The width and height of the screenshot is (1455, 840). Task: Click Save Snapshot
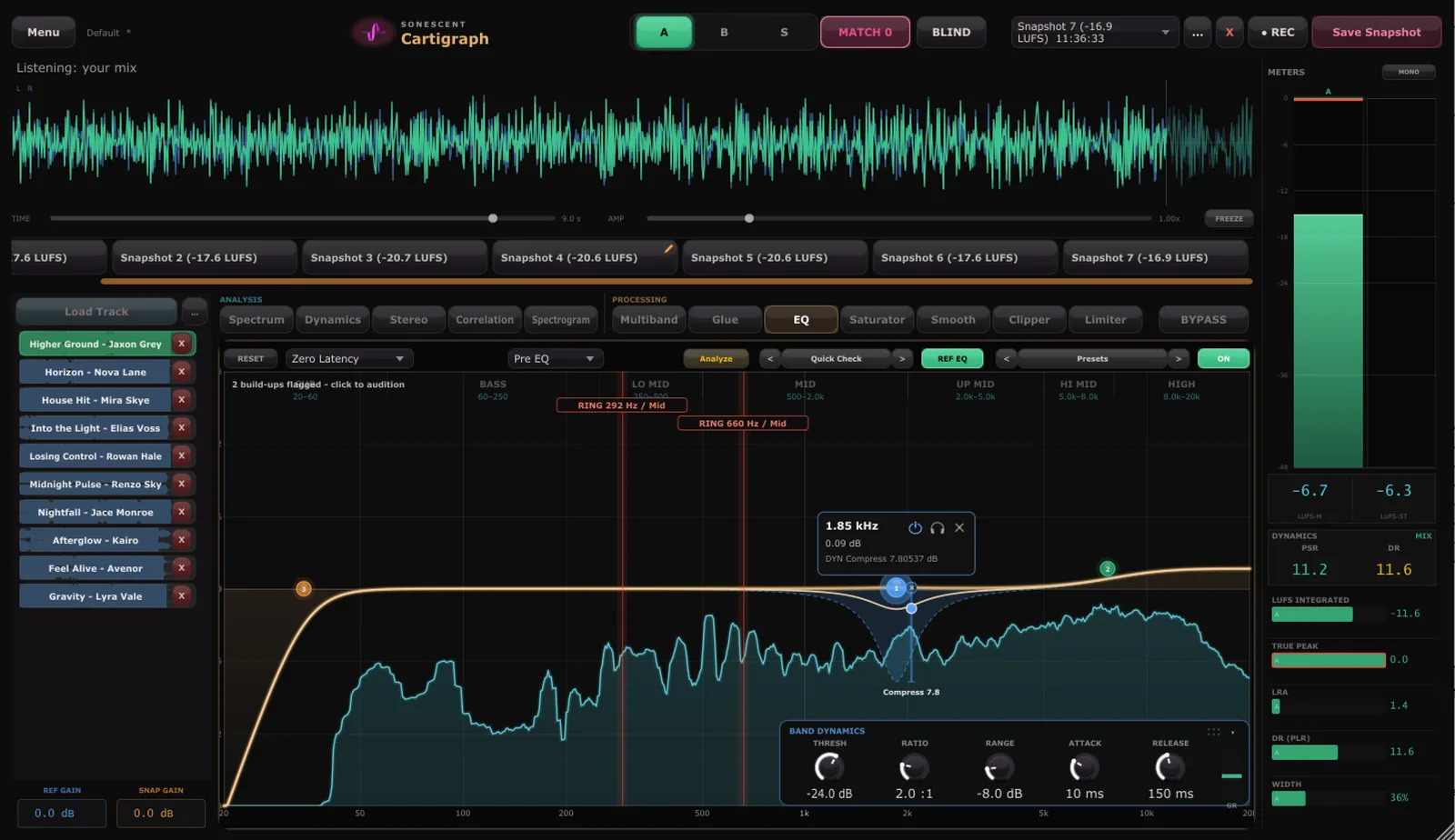tap(1376, 32)
